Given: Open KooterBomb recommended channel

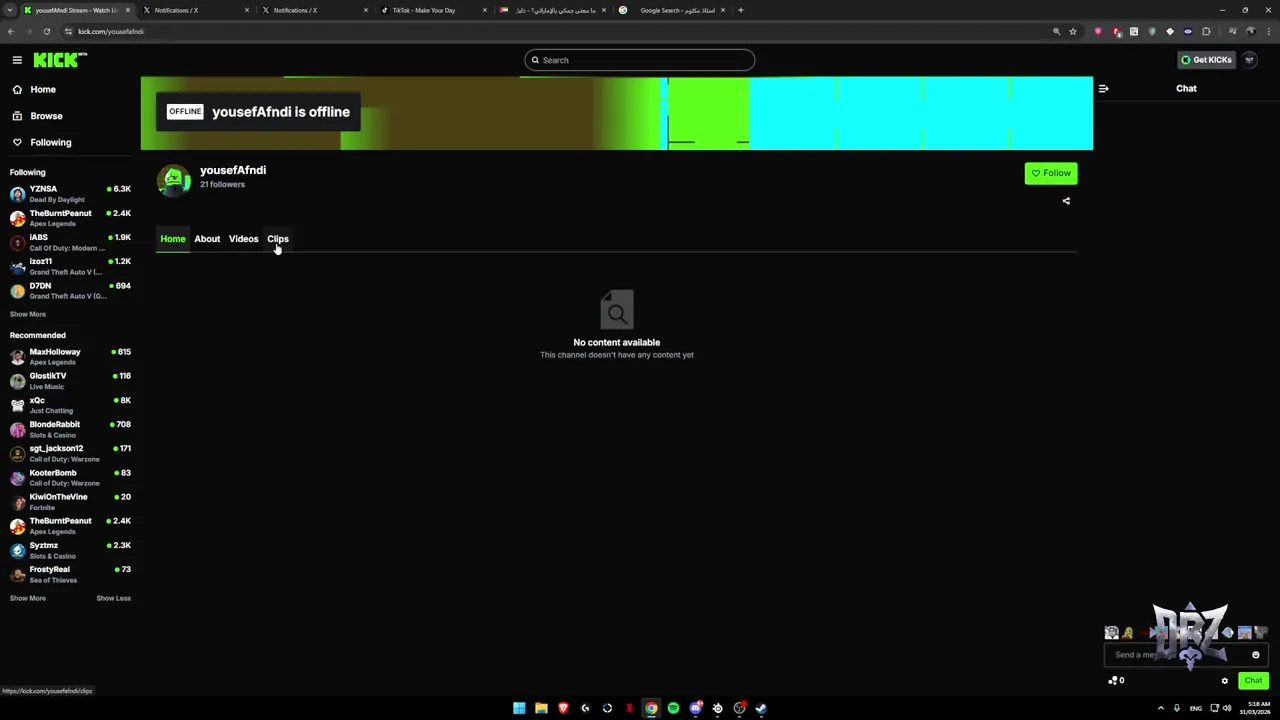Looking at the screenshot, I should [x=70, y=478].
